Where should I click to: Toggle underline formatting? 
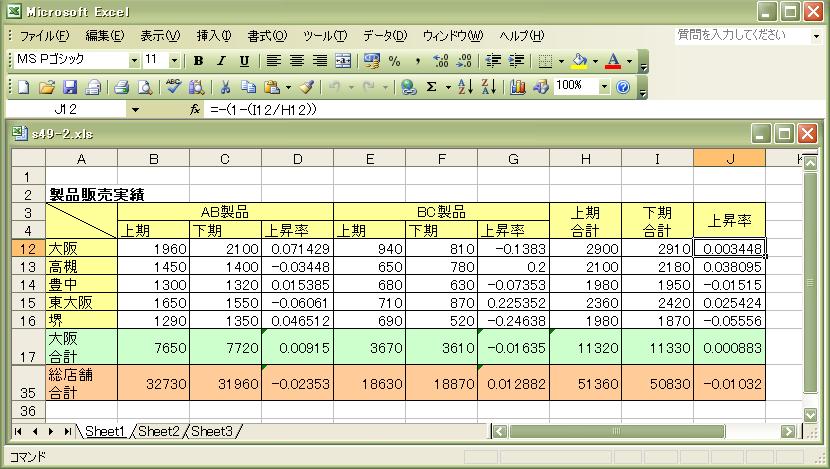(x=244, y=61)
